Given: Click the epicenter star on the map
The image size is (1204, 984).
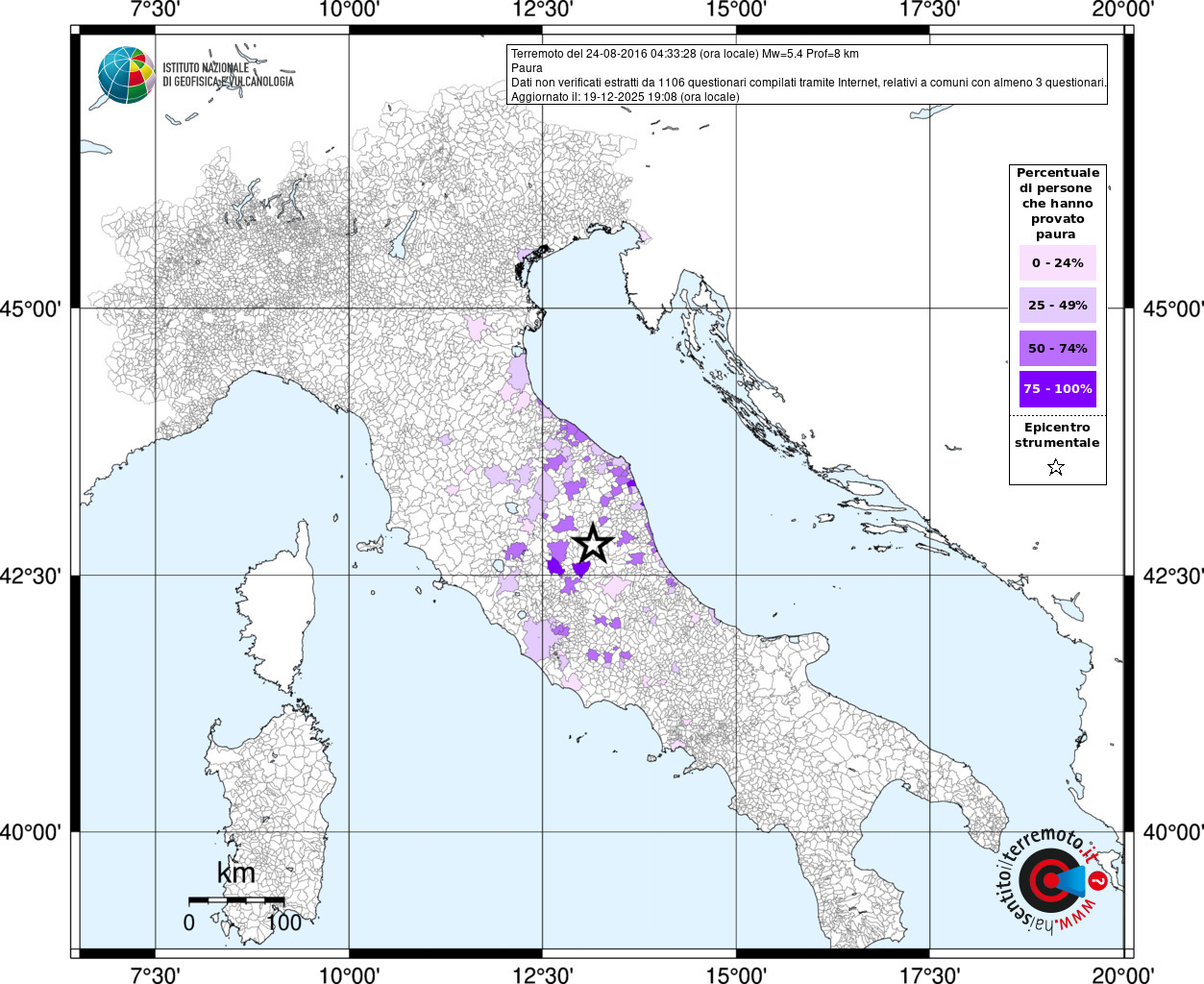Looking at the screenshot, I should click(593, 544).
